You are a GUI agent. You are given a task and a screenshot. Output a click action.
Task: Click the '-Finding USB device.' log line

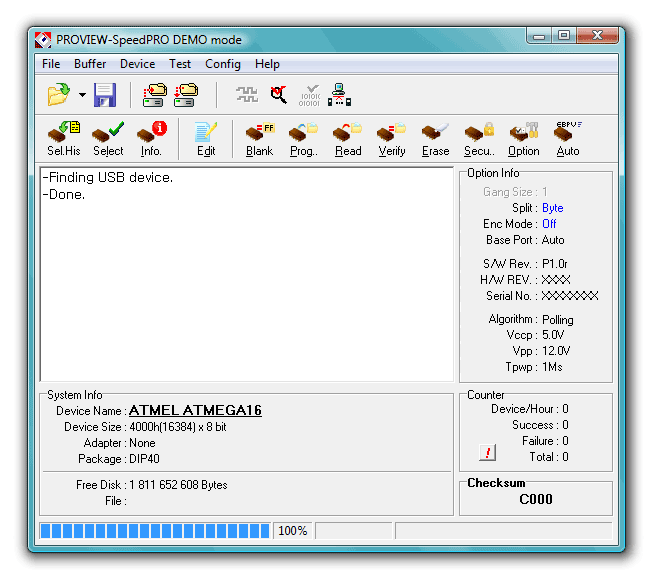[108, 177]
